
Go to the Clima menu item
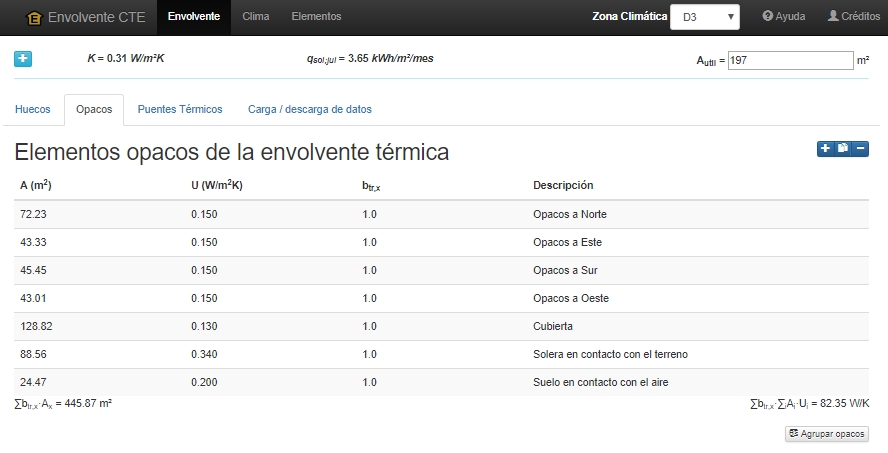255,16
